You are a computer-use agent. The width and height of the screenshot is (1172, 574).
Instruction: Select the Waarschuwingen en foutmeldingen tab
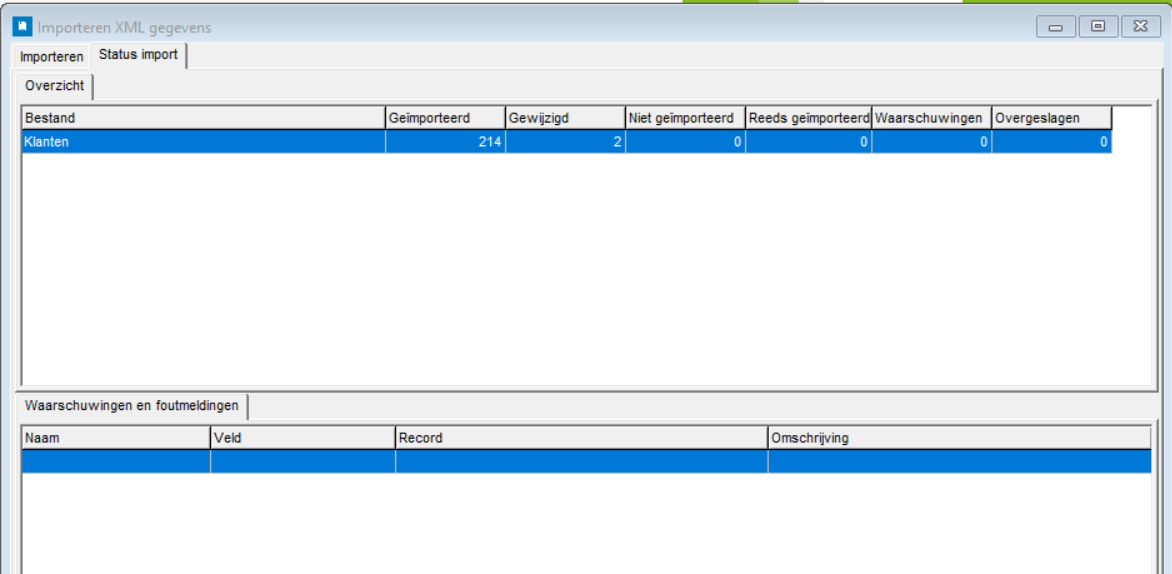coord(132,405)
